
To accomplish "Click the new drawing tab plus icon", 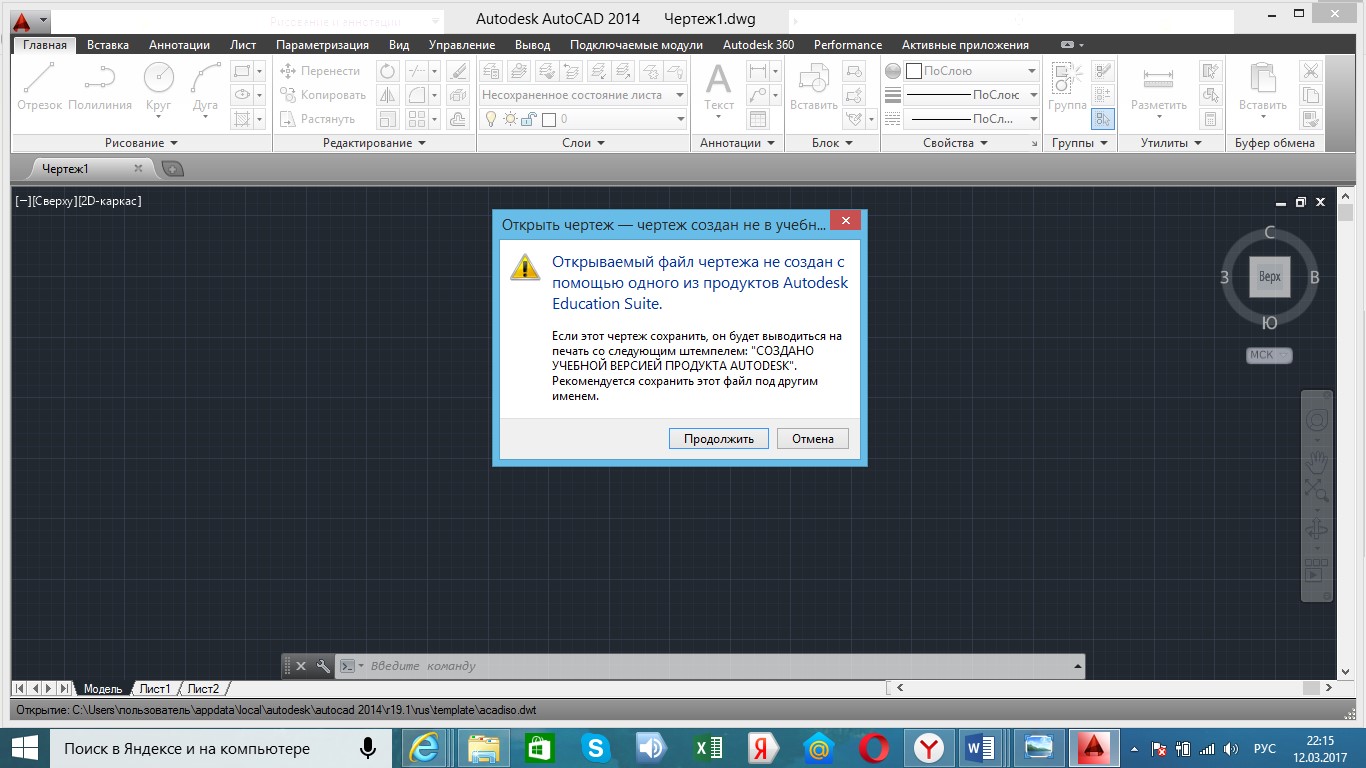I will [172, 169].
